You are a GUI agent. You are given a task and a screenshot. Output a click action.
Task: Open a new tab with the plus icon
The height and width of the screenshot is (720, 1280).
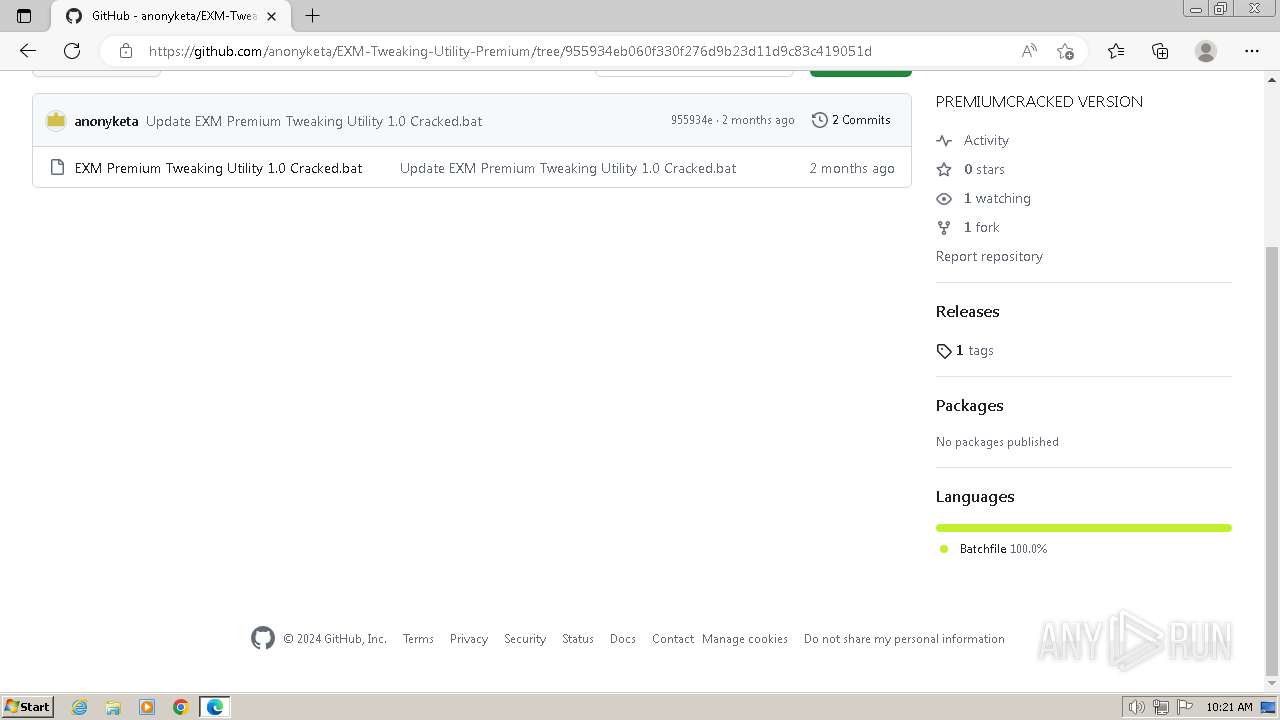tap(312, 16)
